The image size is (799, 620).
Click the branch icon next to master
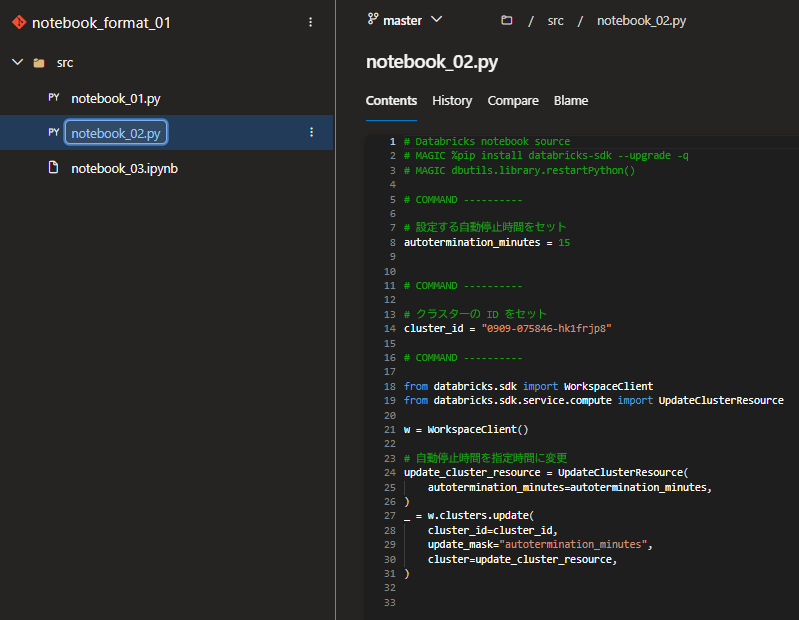click(x=373, y=19)
